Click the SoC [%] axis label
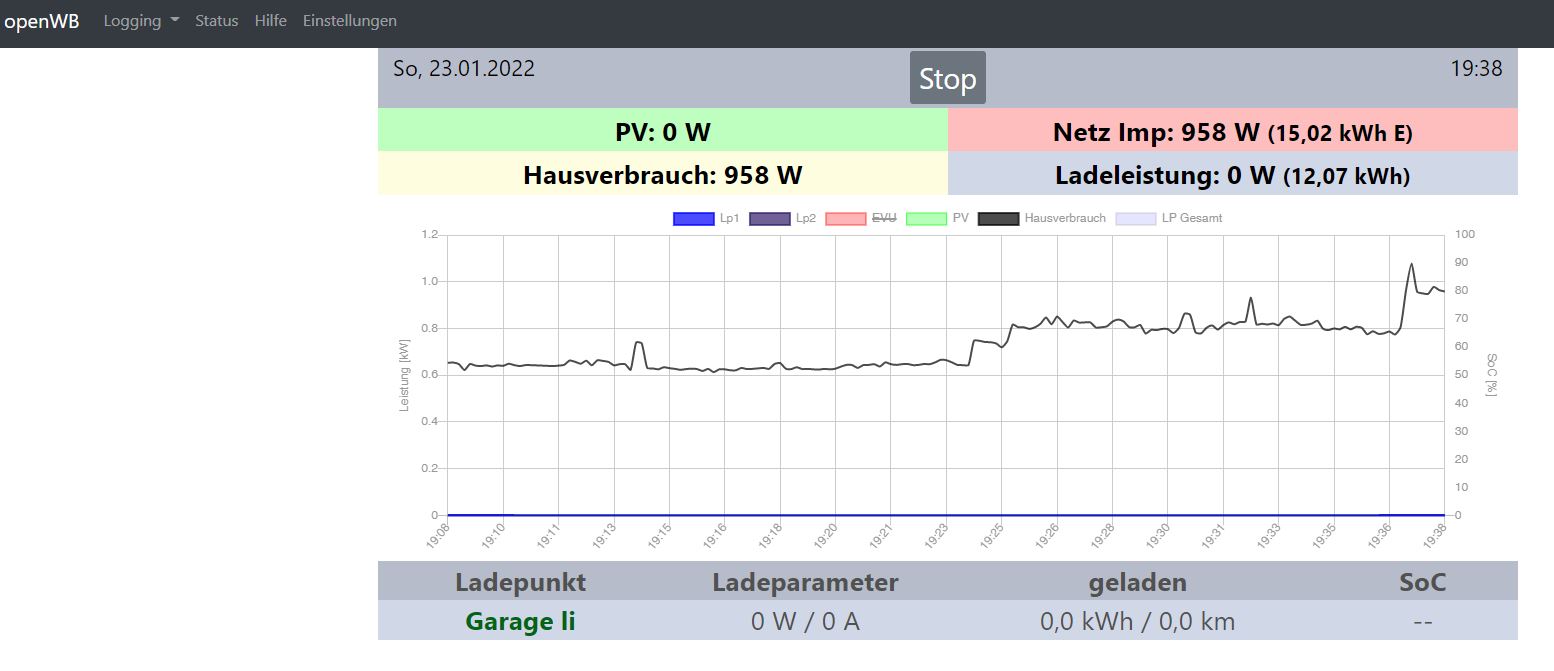This screenshot has height=671, width=1554. tap(1492, 374)
